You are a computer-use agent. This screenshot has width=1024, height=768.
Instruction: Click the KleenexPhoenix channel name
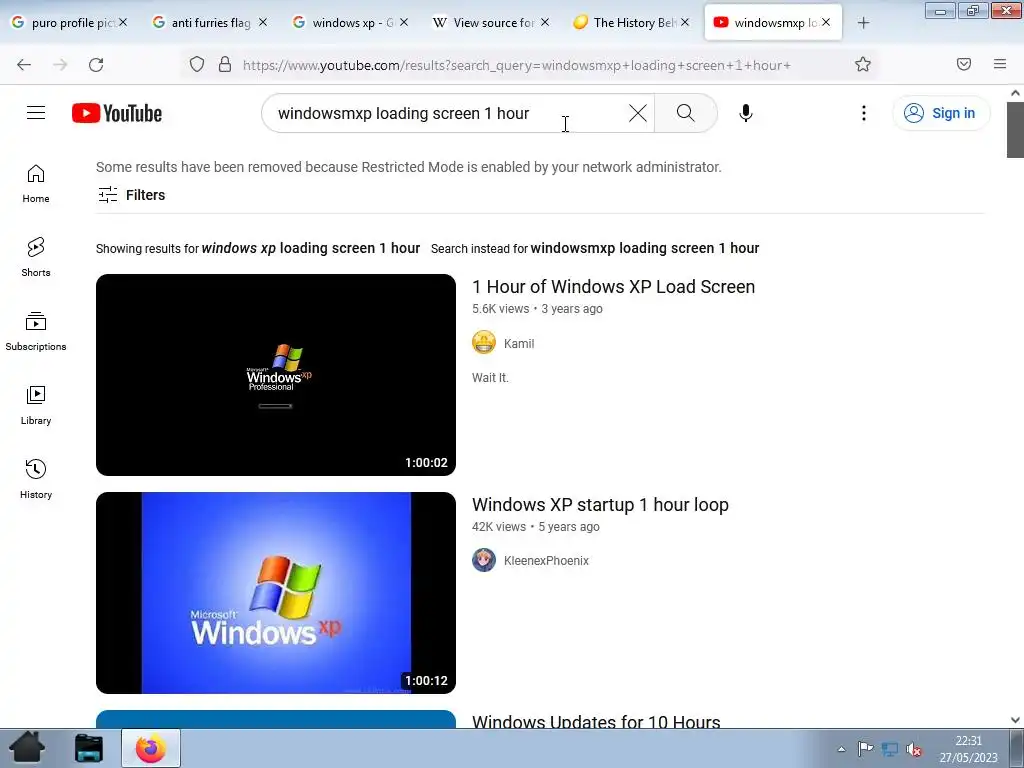coord(547,561)
